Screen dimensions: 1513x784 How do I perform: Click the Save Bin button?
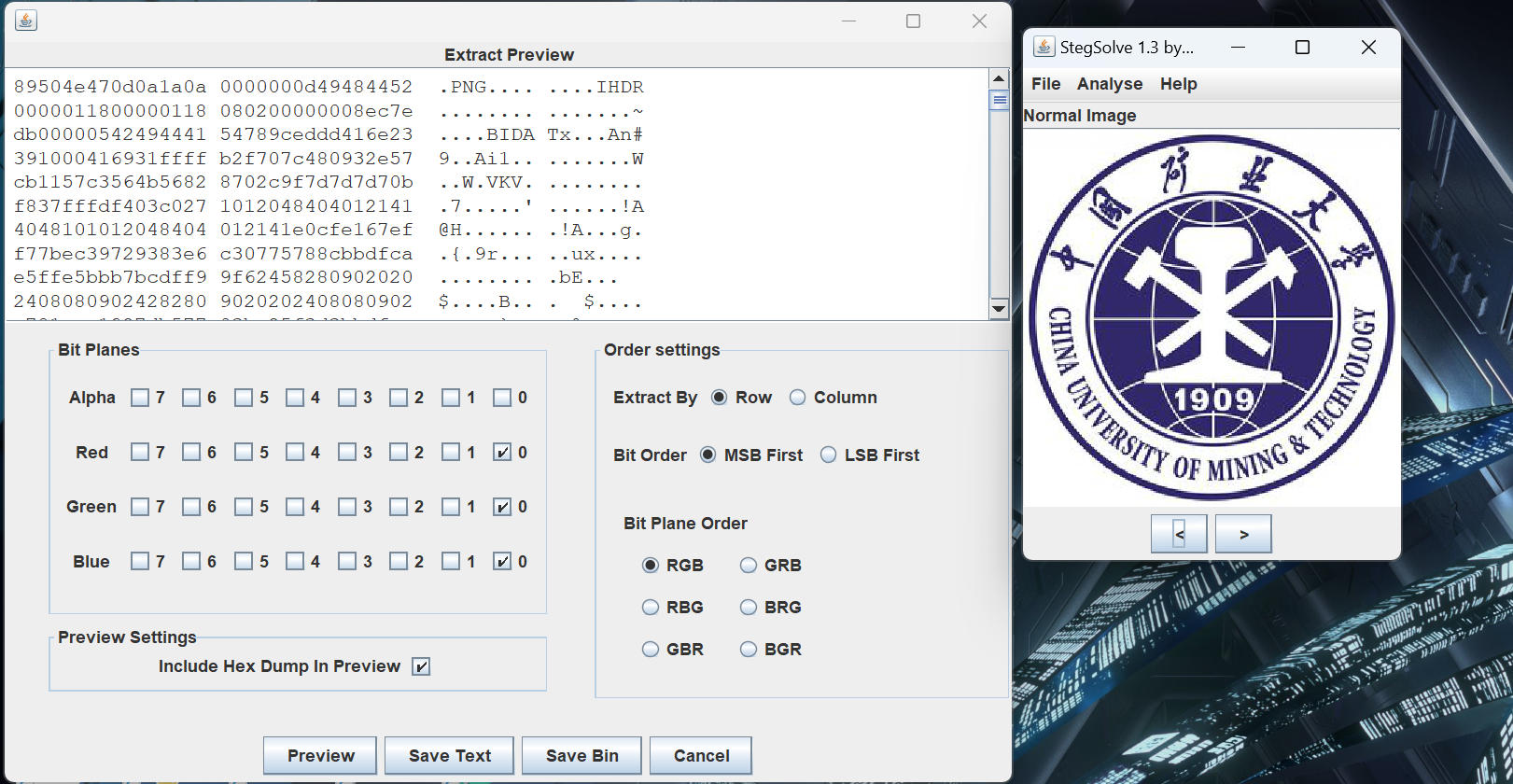coord(582,756)
